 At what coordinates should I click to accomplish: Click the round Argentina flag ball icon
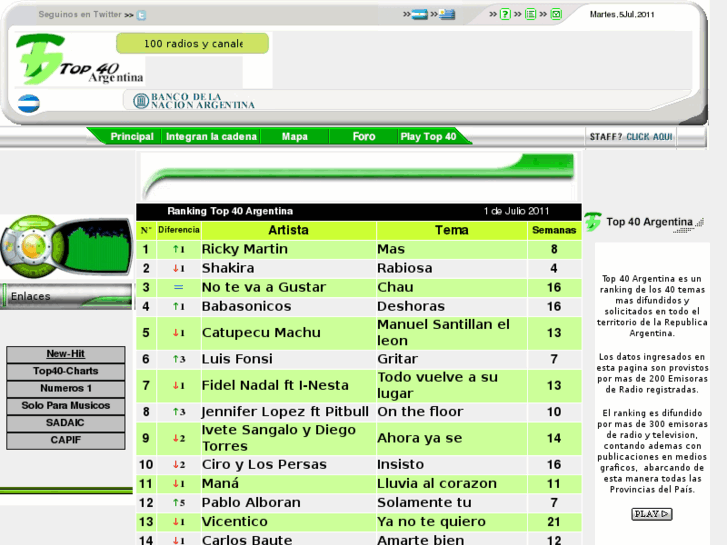(x=29, y=103)
